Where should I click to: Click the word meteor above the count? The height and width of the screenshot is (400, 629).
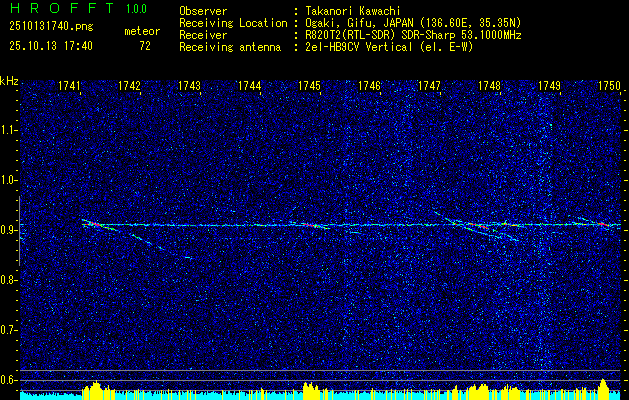[x=142, y=31]
